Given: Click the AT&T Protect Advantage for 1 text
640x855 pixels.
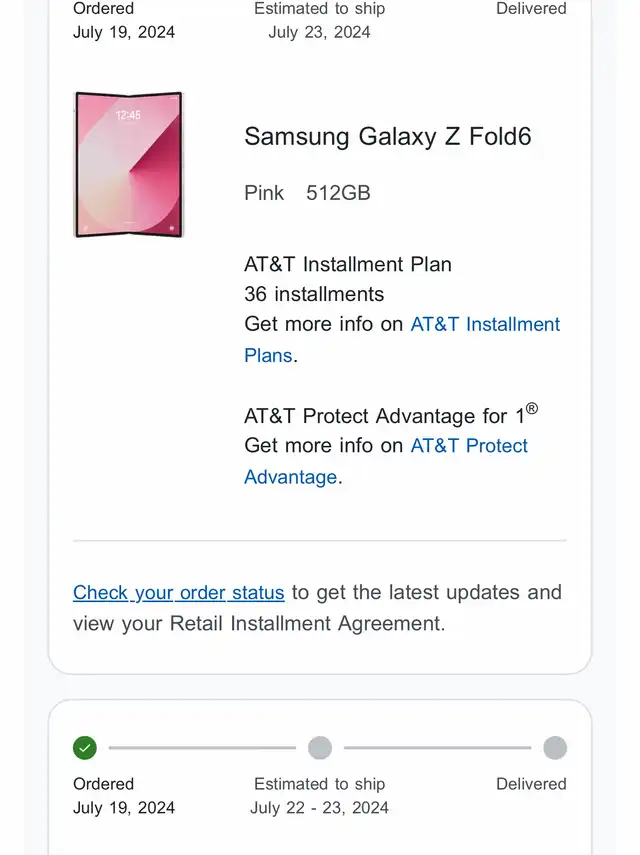Looking at the screenshot, I should 384,416.
